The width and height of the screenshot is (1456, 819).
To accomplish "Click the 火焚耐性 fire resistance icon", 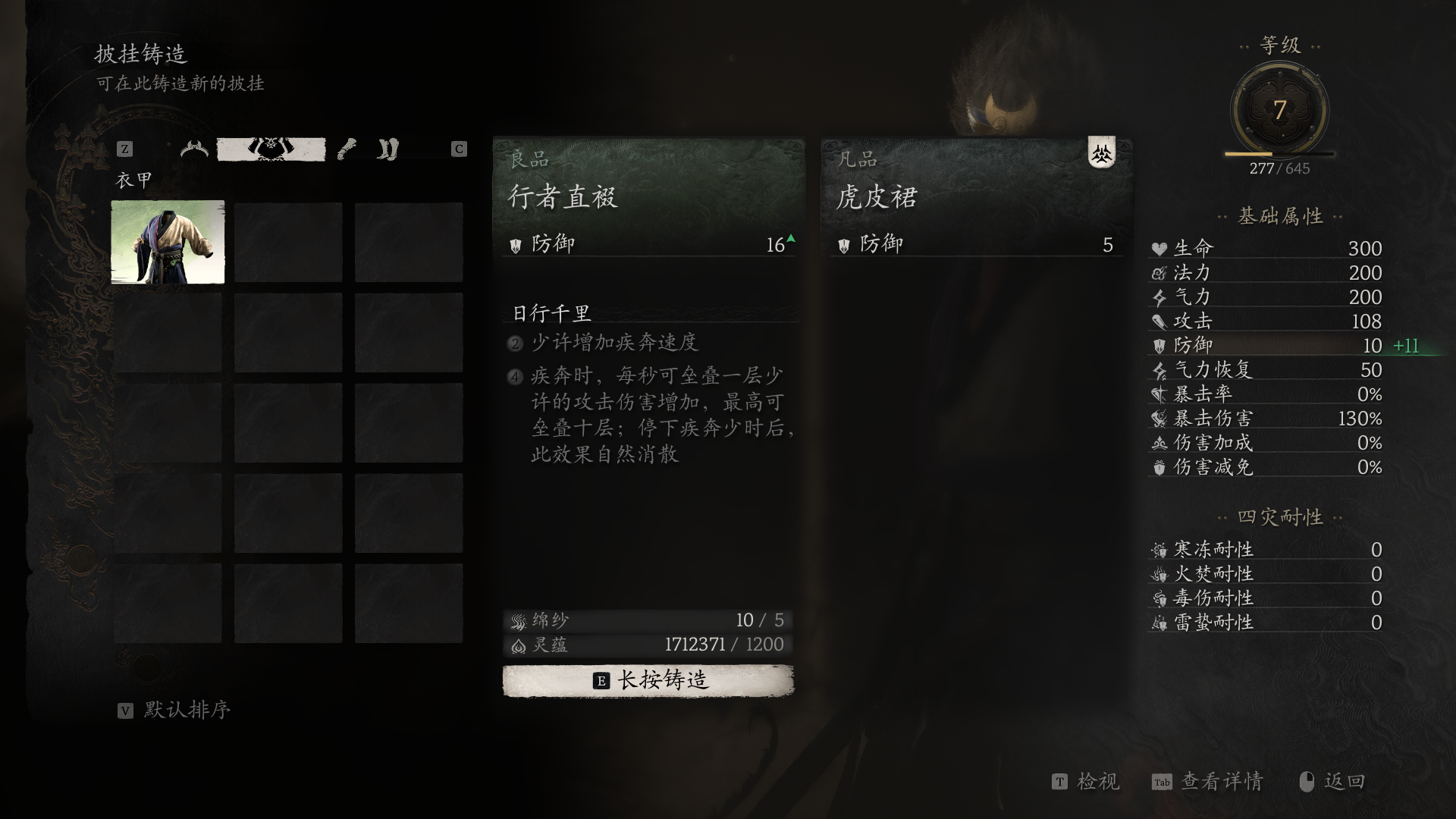I will point(1159,574).
